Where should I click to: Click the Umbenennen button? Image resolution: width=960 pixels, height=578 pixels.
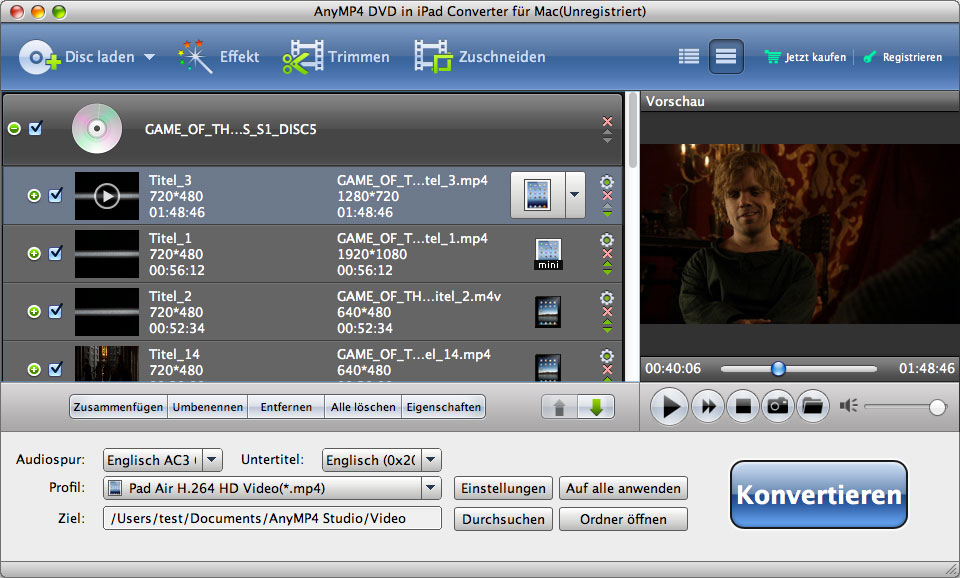coord(208,407)
